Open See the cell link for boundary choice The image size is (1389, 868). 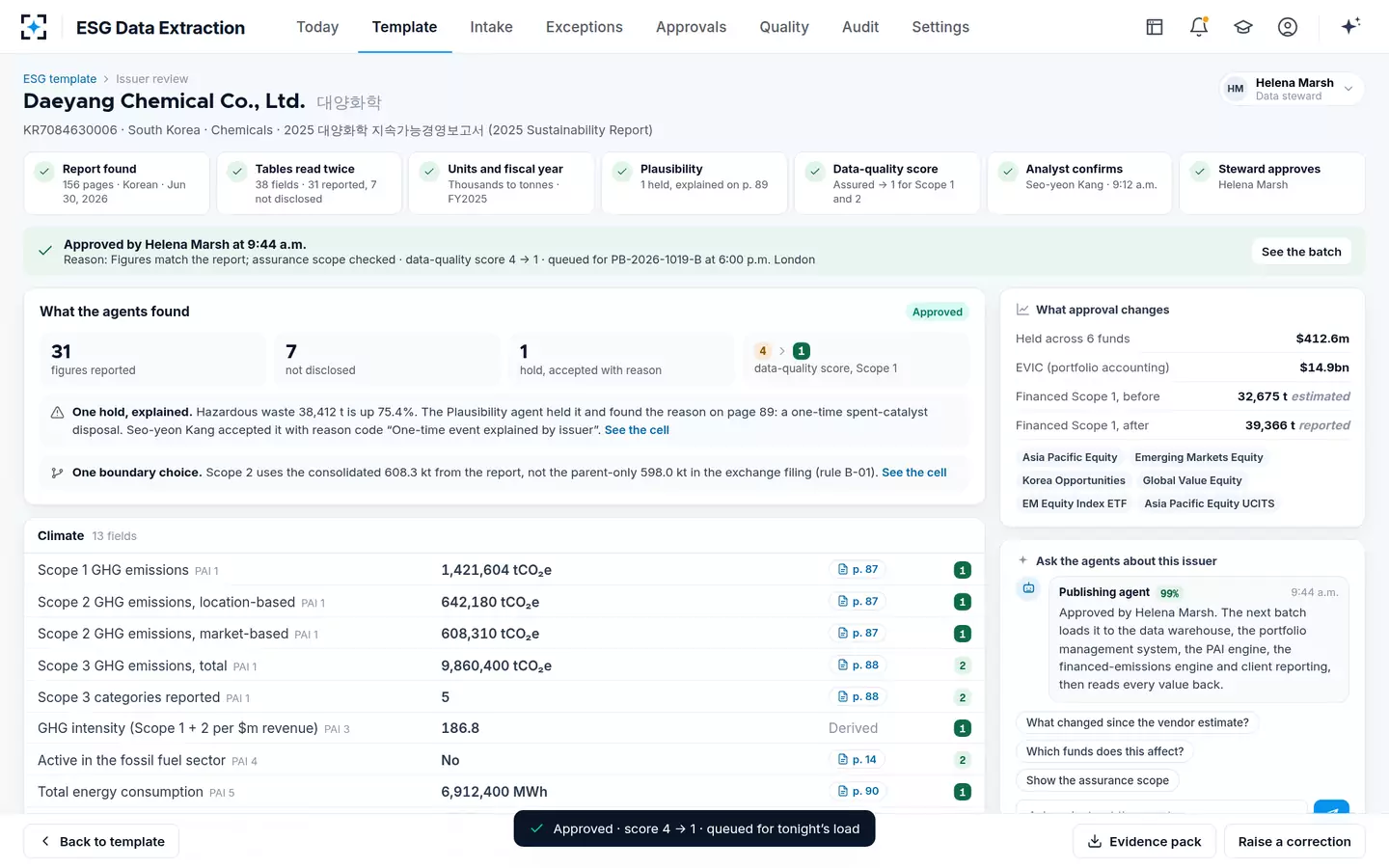coord(913,473)
